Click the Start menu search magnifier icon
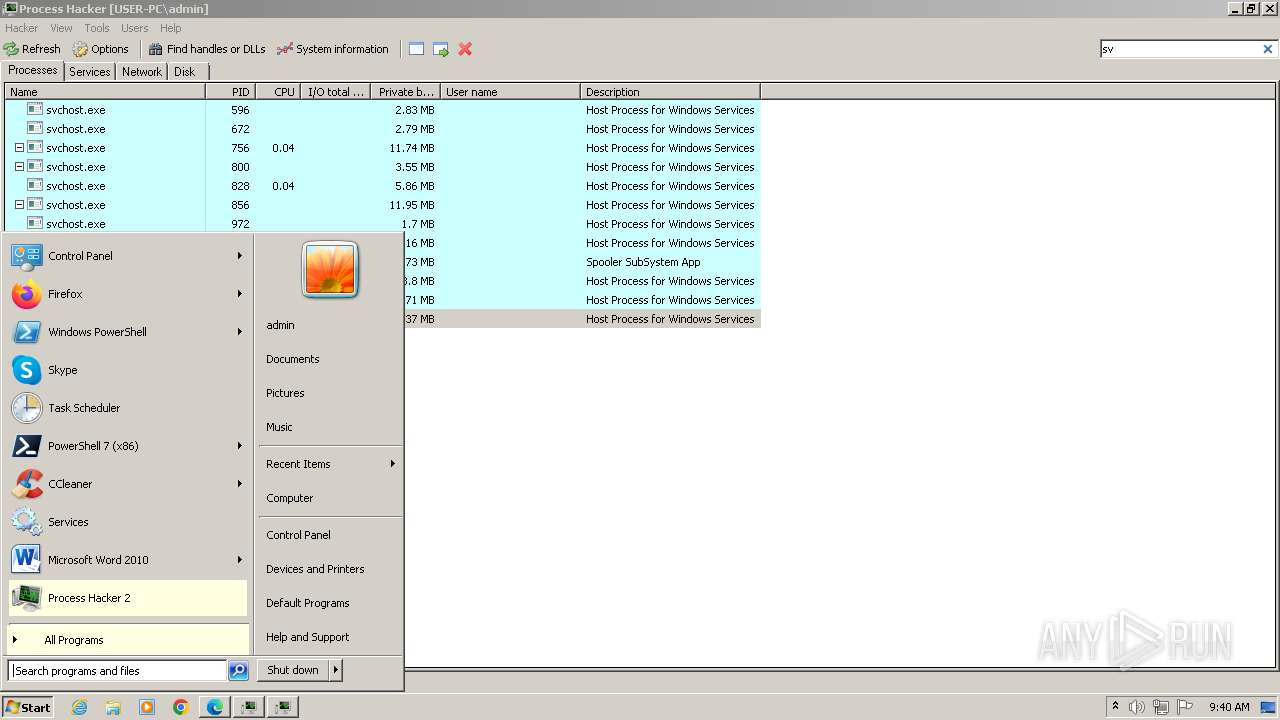The height and width of the screenshot is (720, 1280). coord(238,671)
